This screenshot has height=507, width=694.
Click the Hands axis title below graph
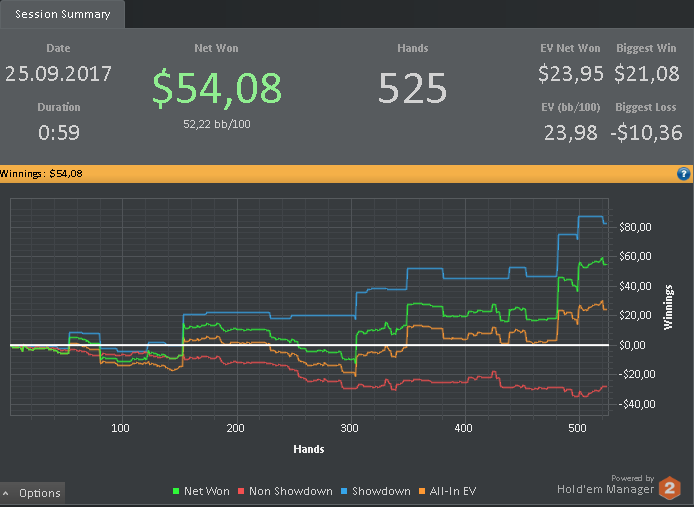click(x=309, y=449)
